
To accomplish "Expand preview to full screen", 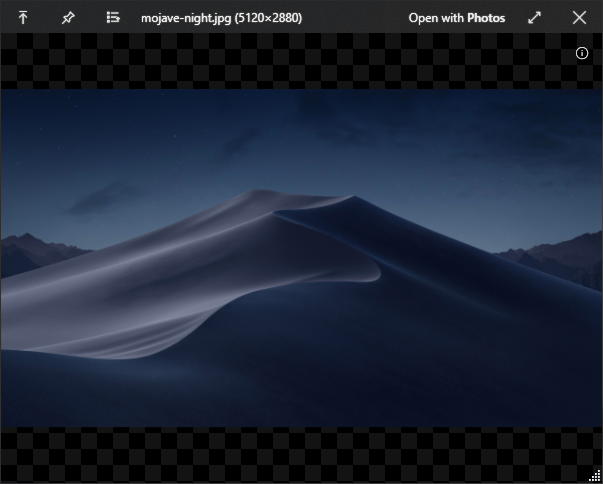I will pyautogui.click(x=535, y=18).
